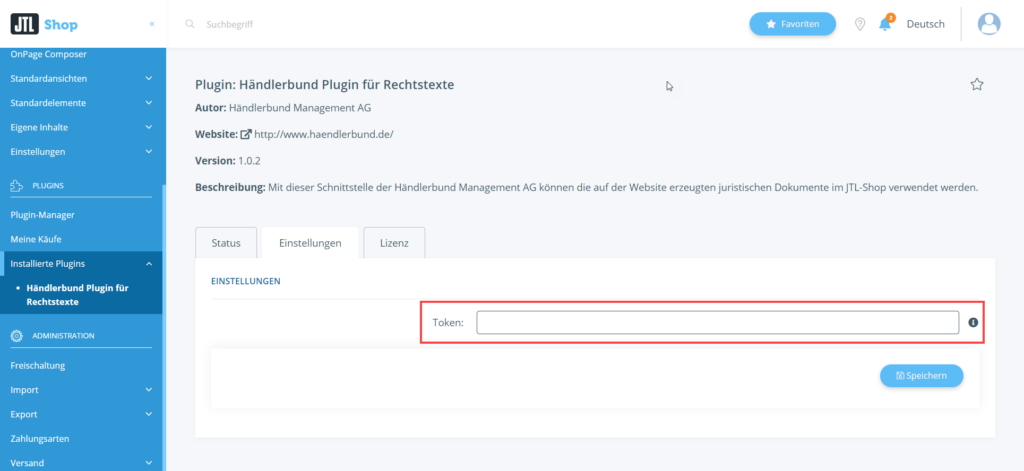Select Händlerbund Plugin für Rechtstexte sidebar item
The image size is (1024, 471).
[77, 295]
